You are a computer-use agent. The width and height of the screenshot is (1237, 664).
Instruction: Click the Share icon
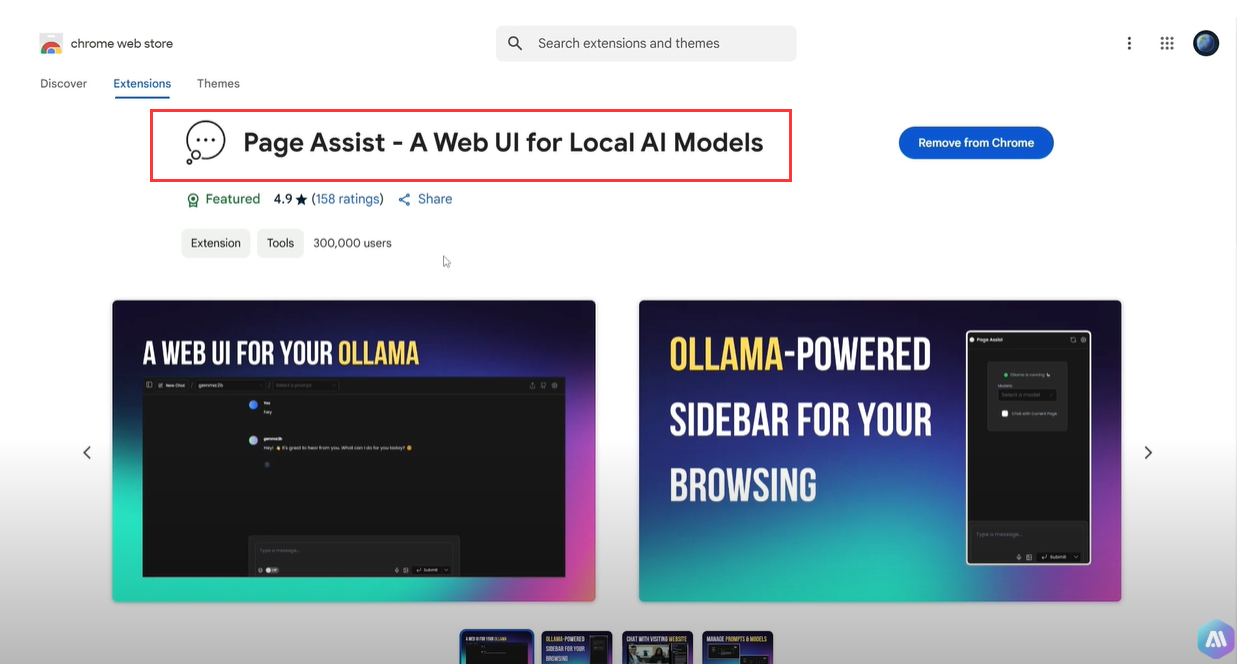click(x=404, y=200)
